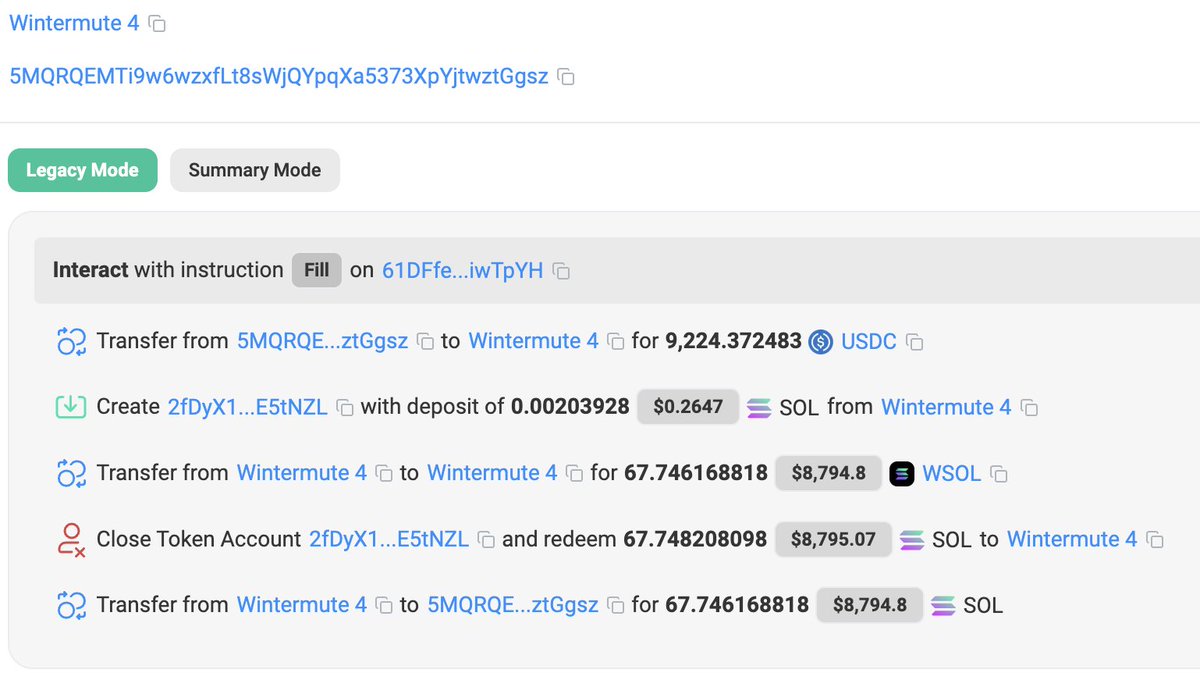Viewport: 1200px width, 673px height.
Task: Open Wintermute 4 link in Close Token row
Action: click(x=1072, y=539)
